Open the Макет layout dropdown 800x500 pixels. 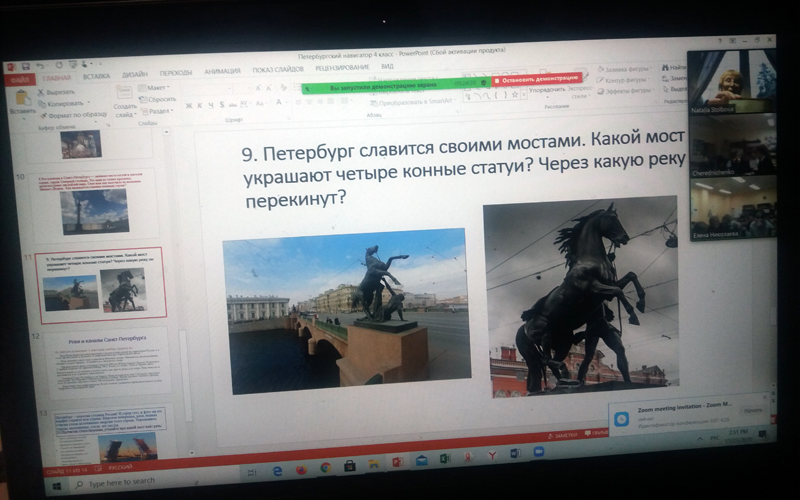154,88
